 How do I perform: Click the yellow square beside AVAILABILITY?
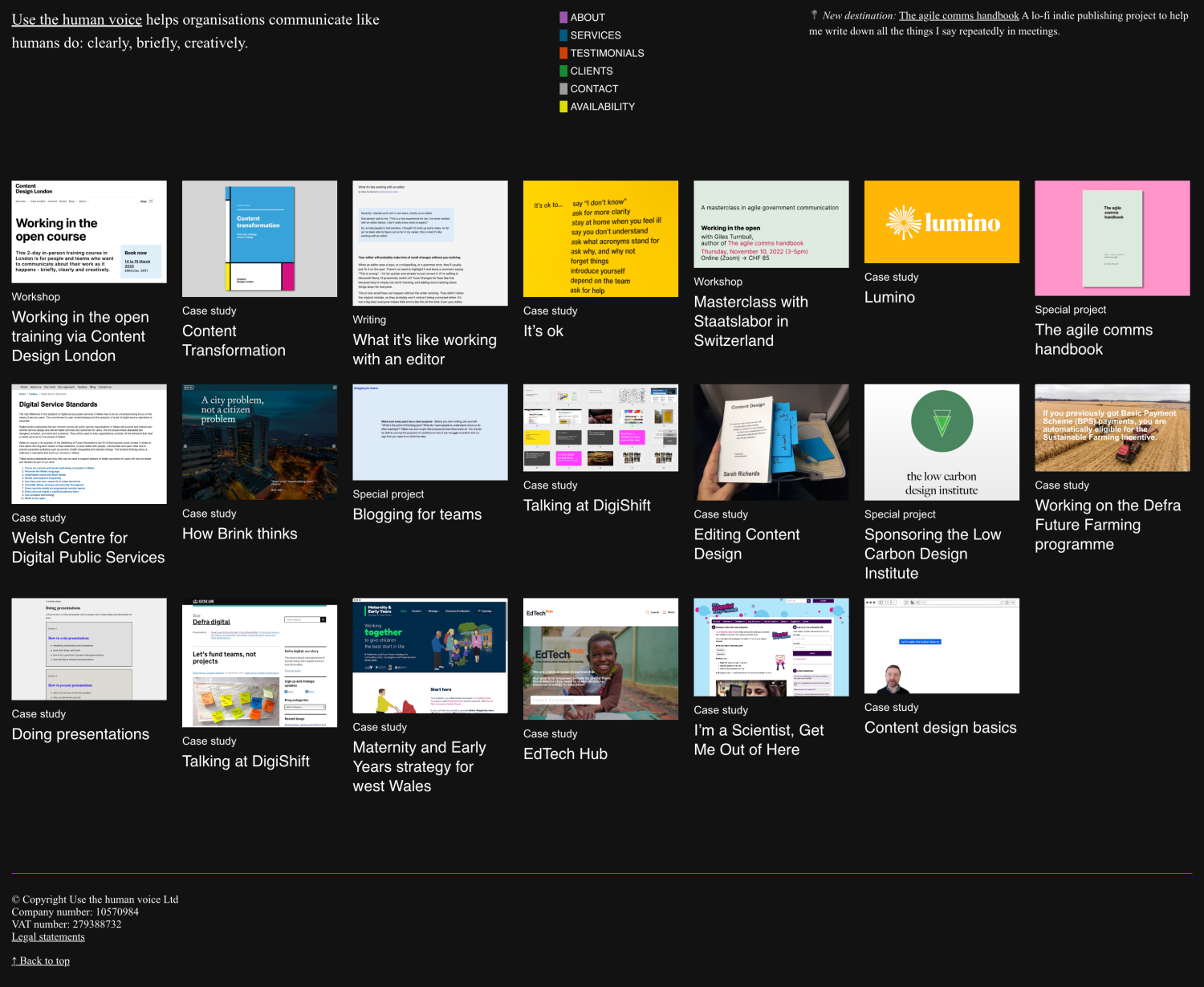point(563,107)
